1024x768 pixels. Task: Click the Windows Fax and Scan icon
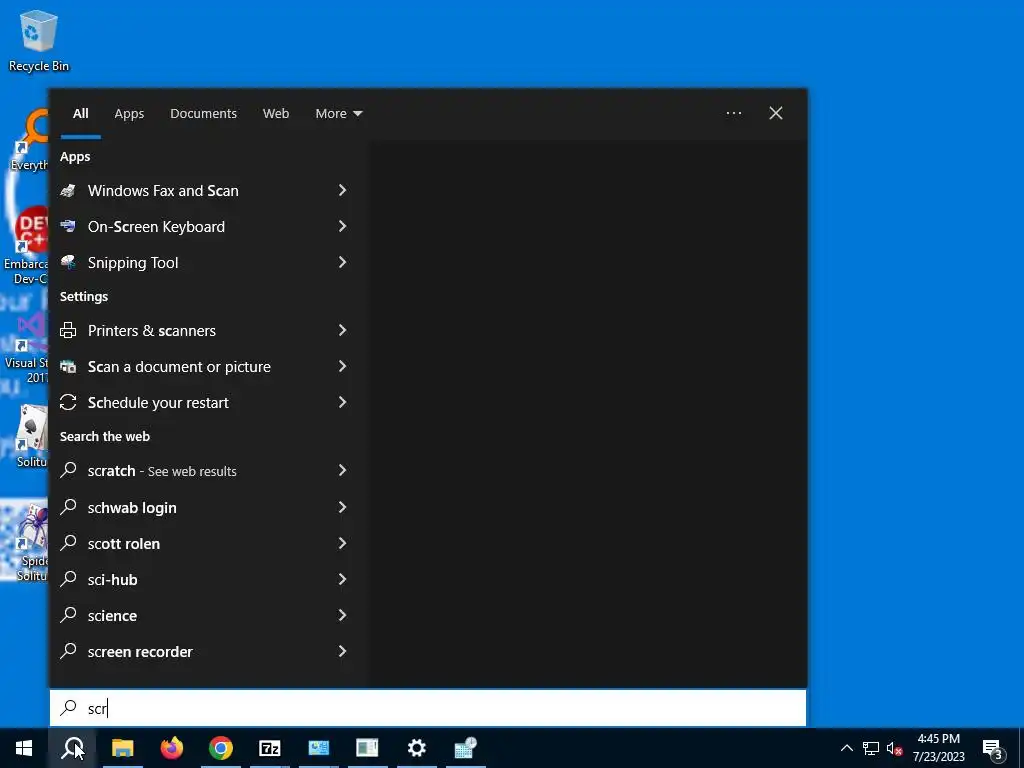pyautogui.click(x=68, y=191)
